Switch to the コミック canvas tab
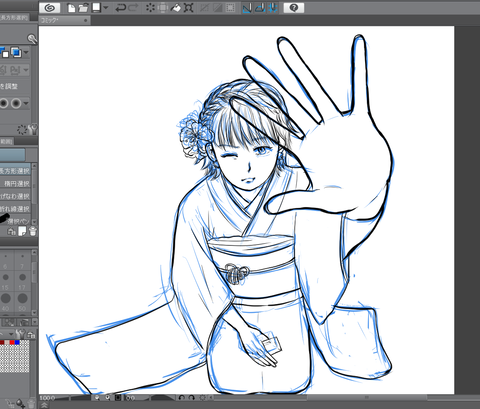480x409 pixels. click(x=64, y=20)
